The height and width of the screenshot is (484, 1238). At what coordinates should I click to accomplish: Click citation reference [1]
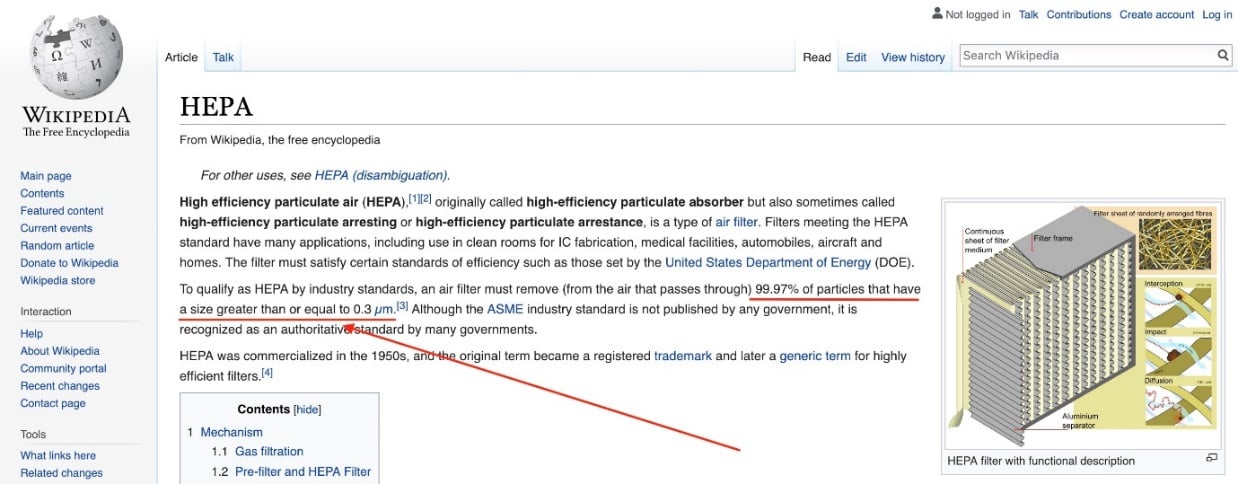tap(414, 199)
